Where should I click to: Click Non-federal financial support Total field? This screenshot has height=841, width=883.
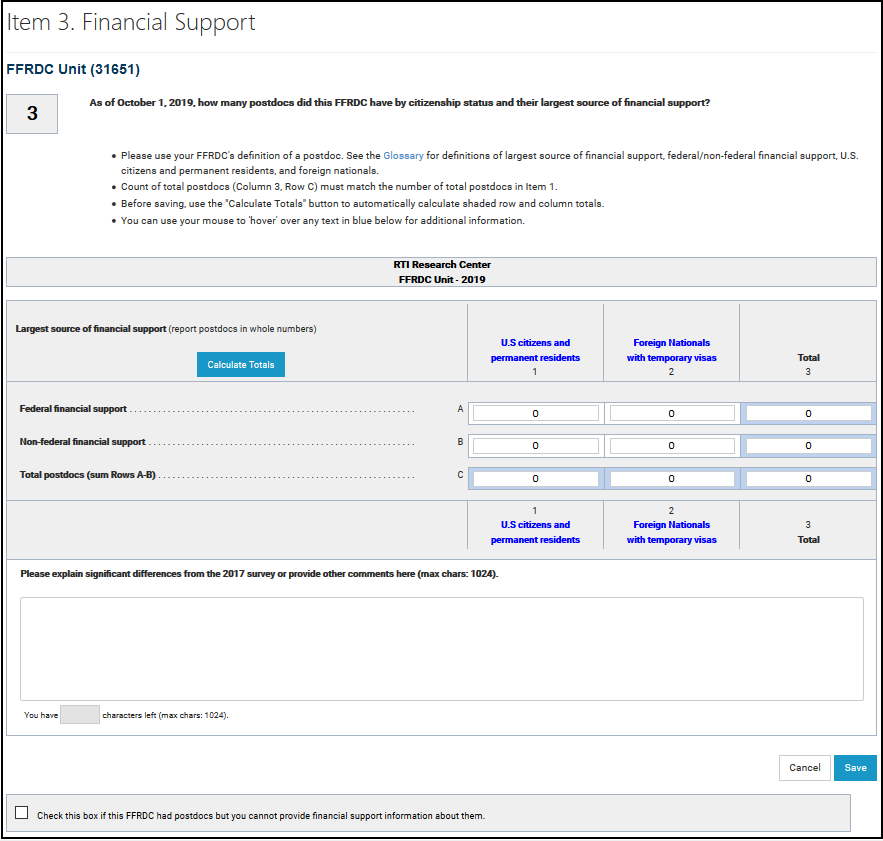click(x=808, y=446)
